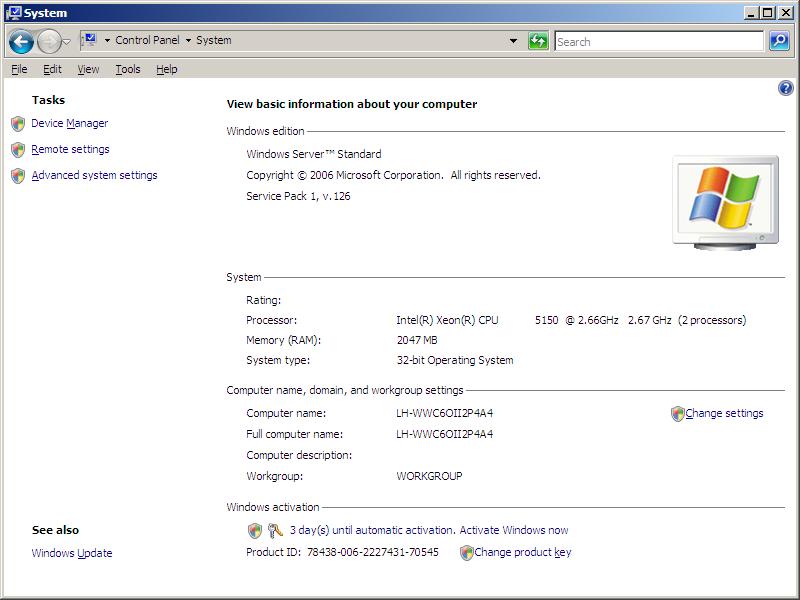Select the Copyright 2006 Microsoft Corporation text
800x600 pixels.
(x=393, y=175)
